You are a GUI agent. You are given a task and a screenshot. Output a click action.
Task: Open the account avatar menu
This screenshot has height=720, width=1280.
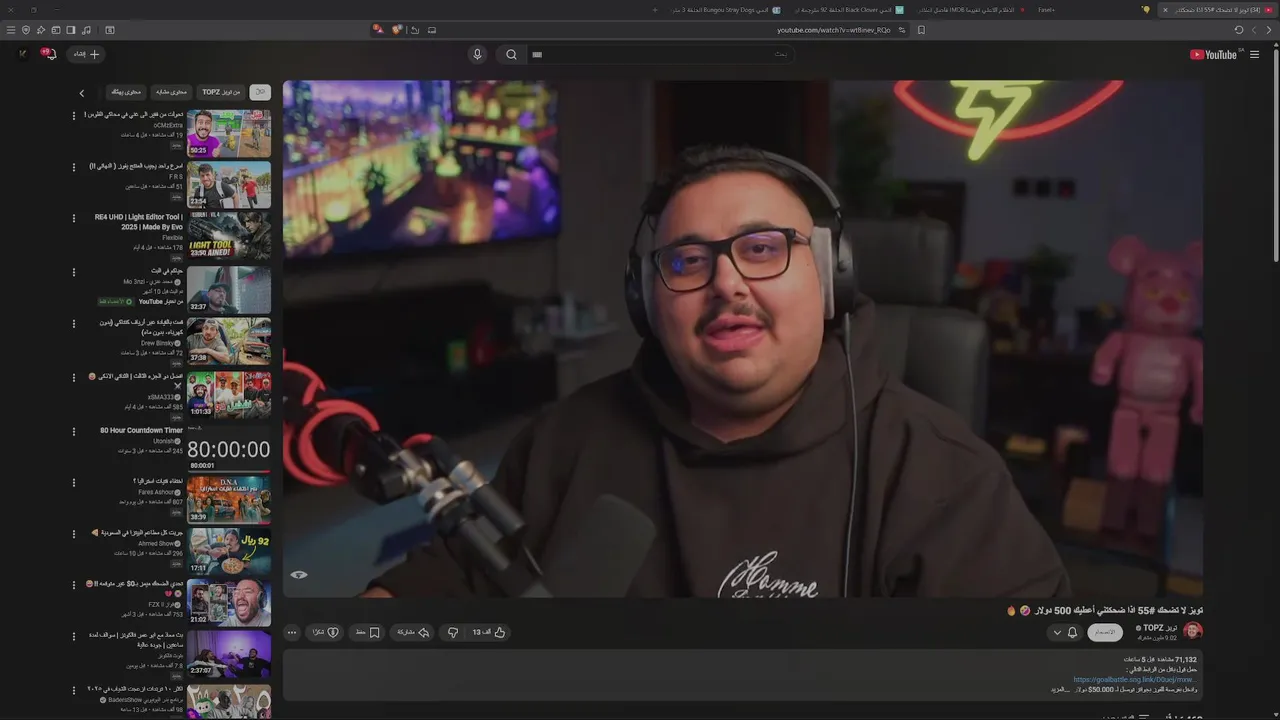(x=22, y=54)
